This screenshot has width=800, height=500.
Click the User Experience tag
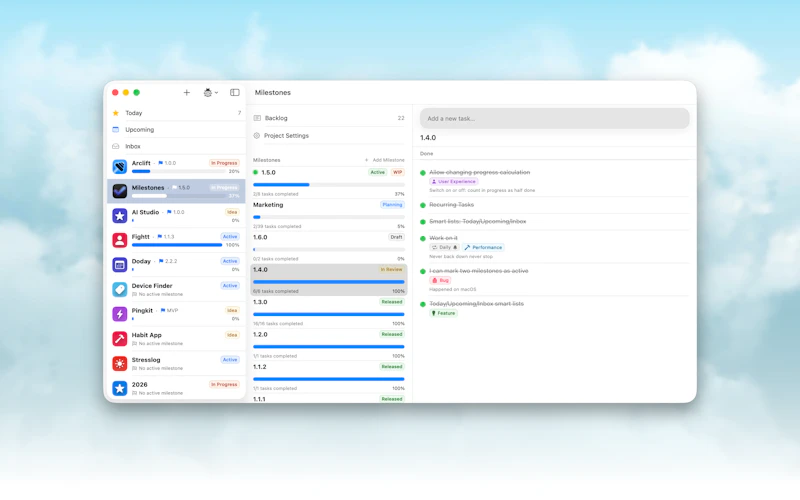[454, 182]
